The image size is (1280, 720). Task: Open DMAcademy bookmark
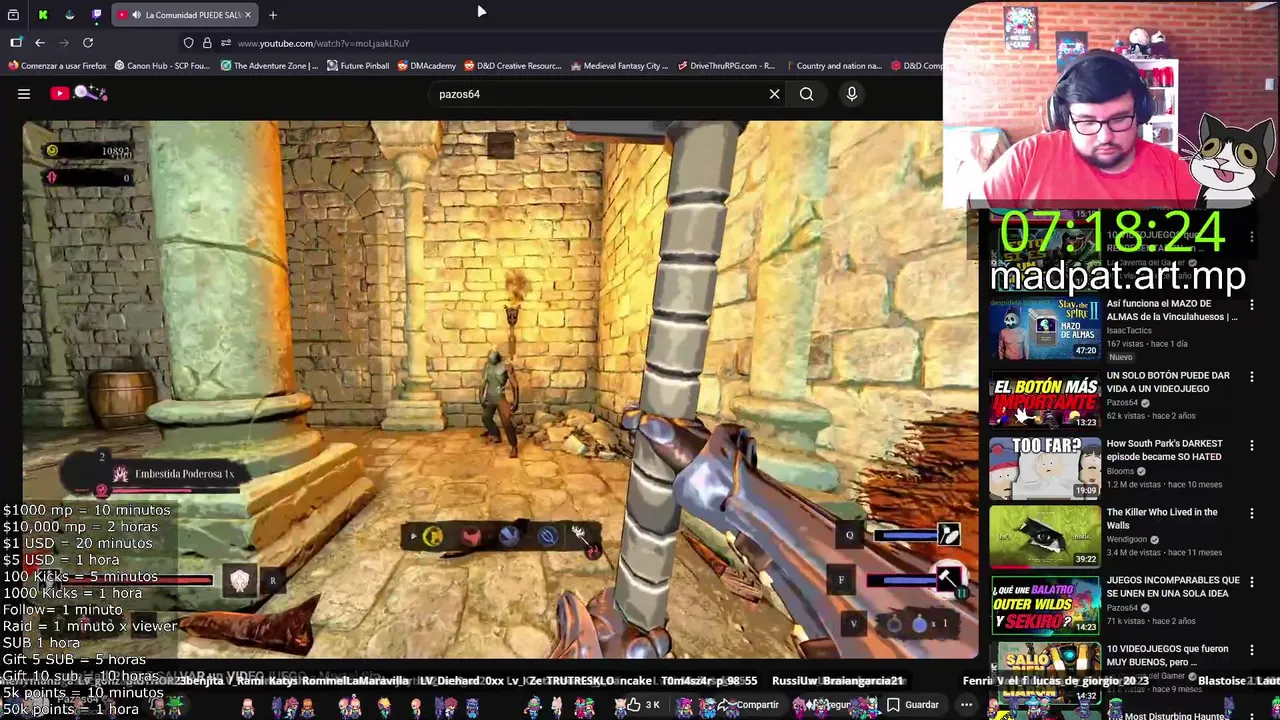[x=426, y=66]
